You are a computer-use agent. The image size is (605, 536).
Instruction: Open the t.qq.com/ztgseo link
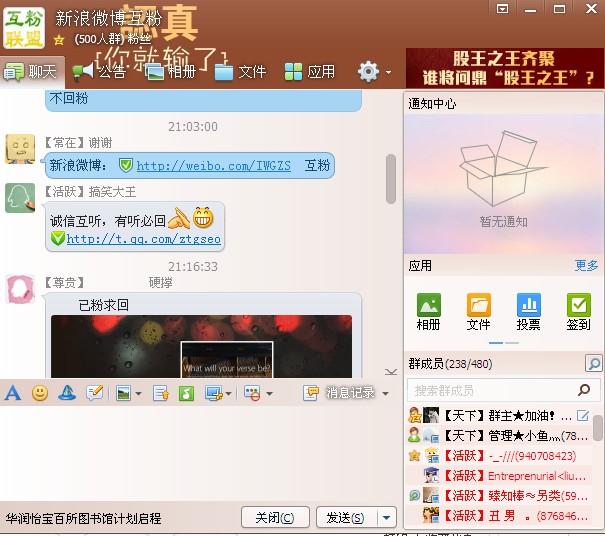(x=144, y=239)
